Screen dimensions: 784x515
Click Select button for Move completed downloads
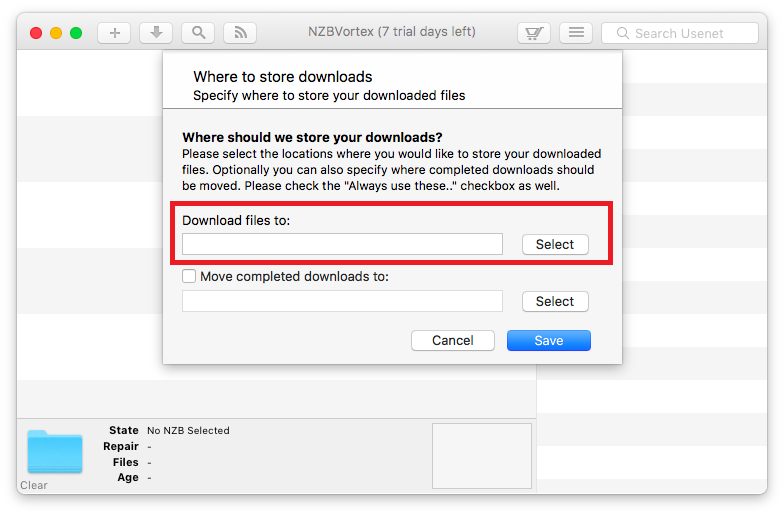pos(555,302)
